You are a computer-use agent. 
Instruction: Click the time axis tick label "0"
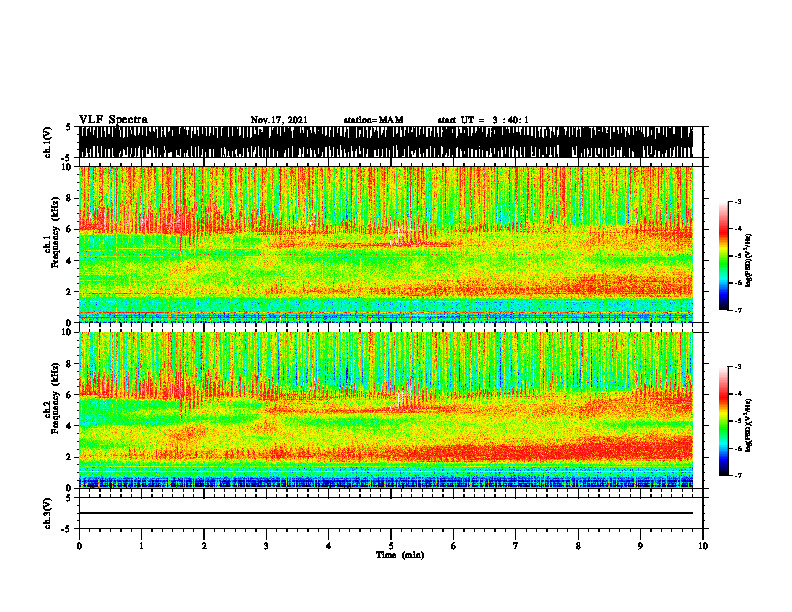(x=79, y=546)
